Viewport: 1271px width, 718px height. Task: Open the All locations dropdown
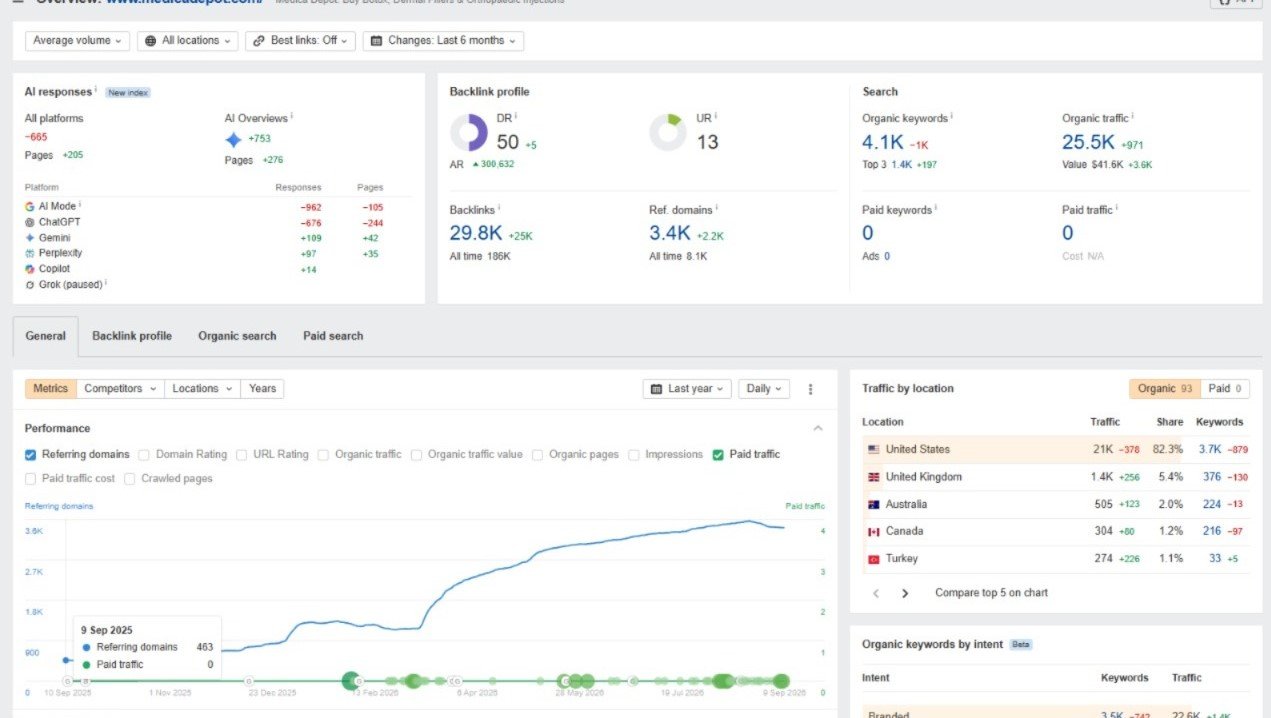pyautogui.click(x=187, y=41)
